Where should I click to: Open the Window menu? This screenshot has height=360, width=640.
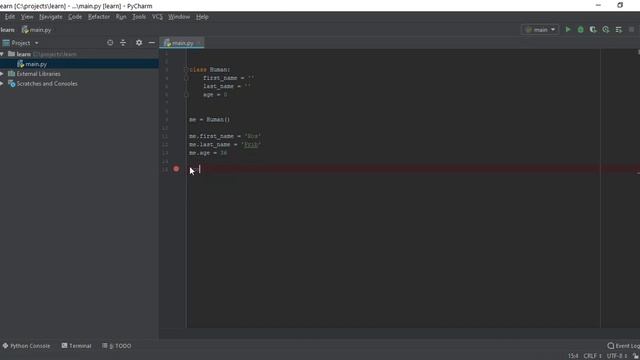pos(179,17)
